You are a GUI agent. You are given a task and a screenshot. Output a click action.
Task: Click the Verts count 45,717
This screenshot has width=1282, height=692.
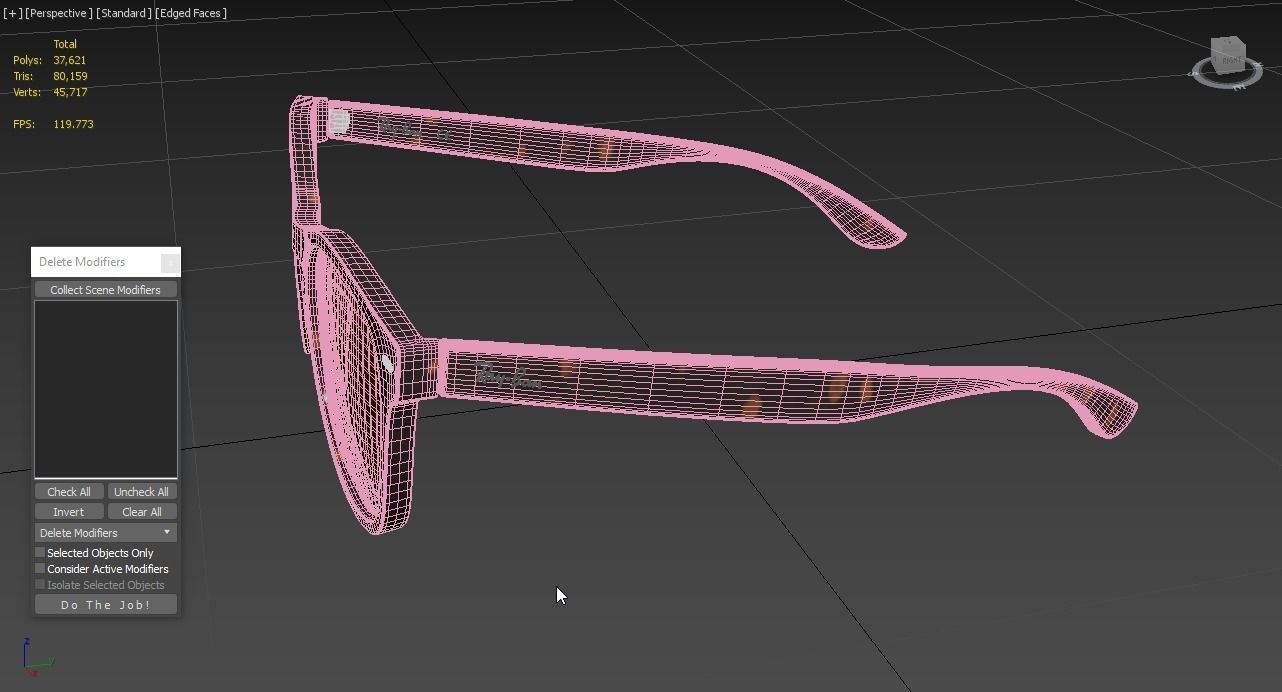[x=70, y=92]
